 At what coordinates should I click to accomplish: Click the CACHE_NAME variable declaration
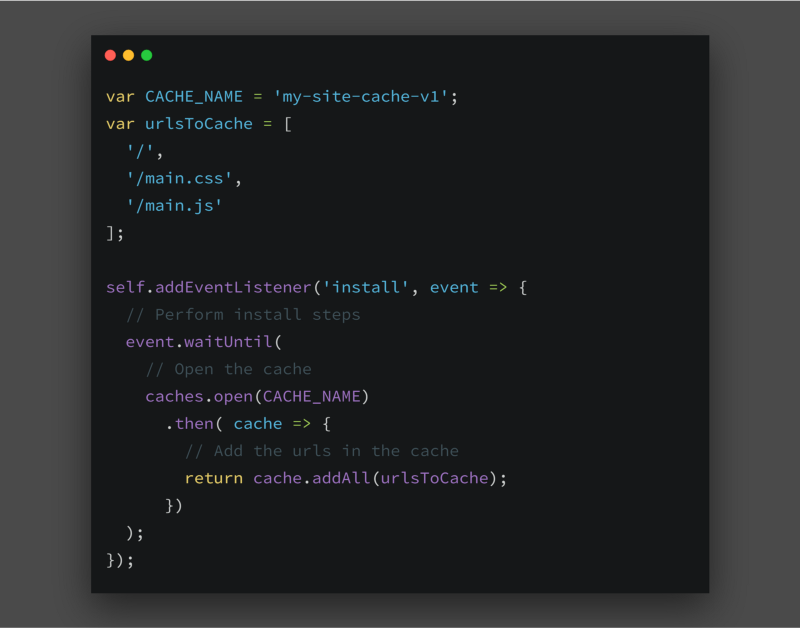point(194,96)
